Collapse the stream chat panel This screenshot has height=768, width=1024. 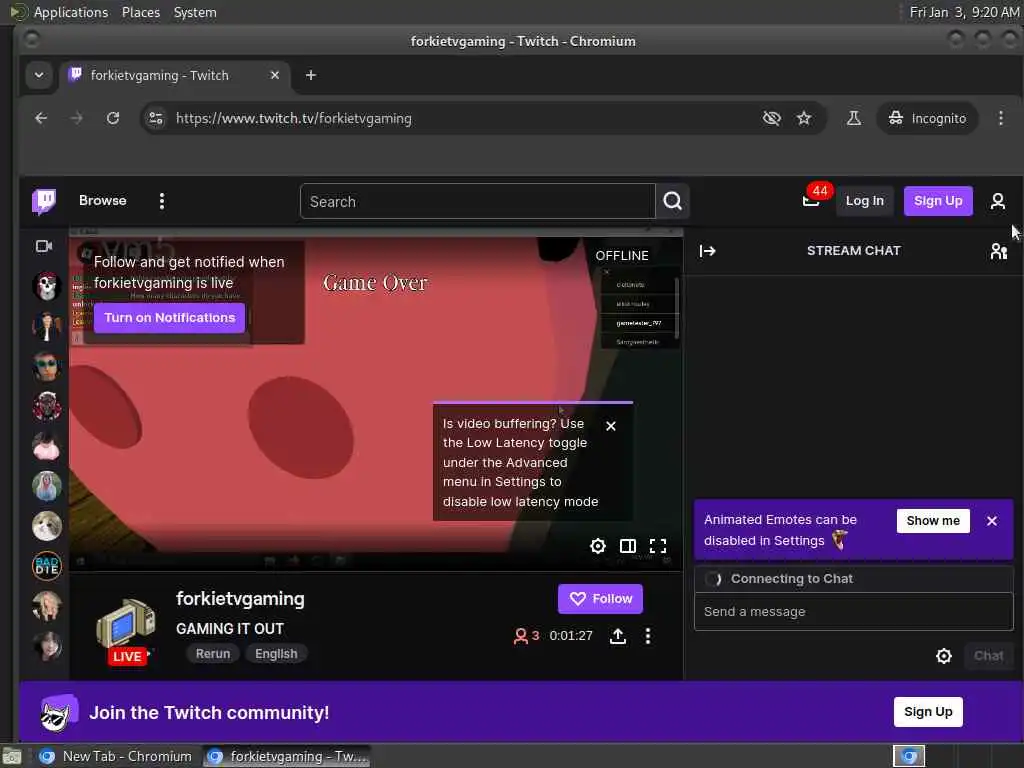(707, 251)
